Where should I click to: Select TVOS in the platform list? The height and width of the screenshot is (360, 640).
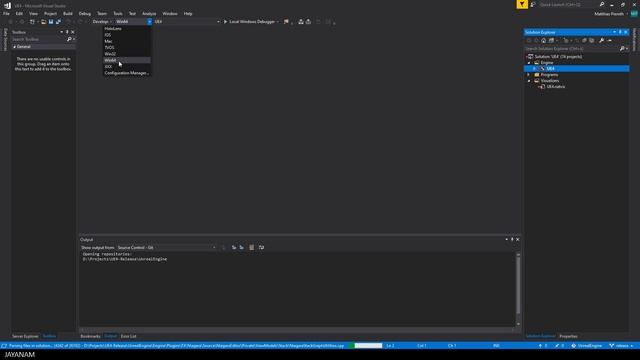[127, 47]
